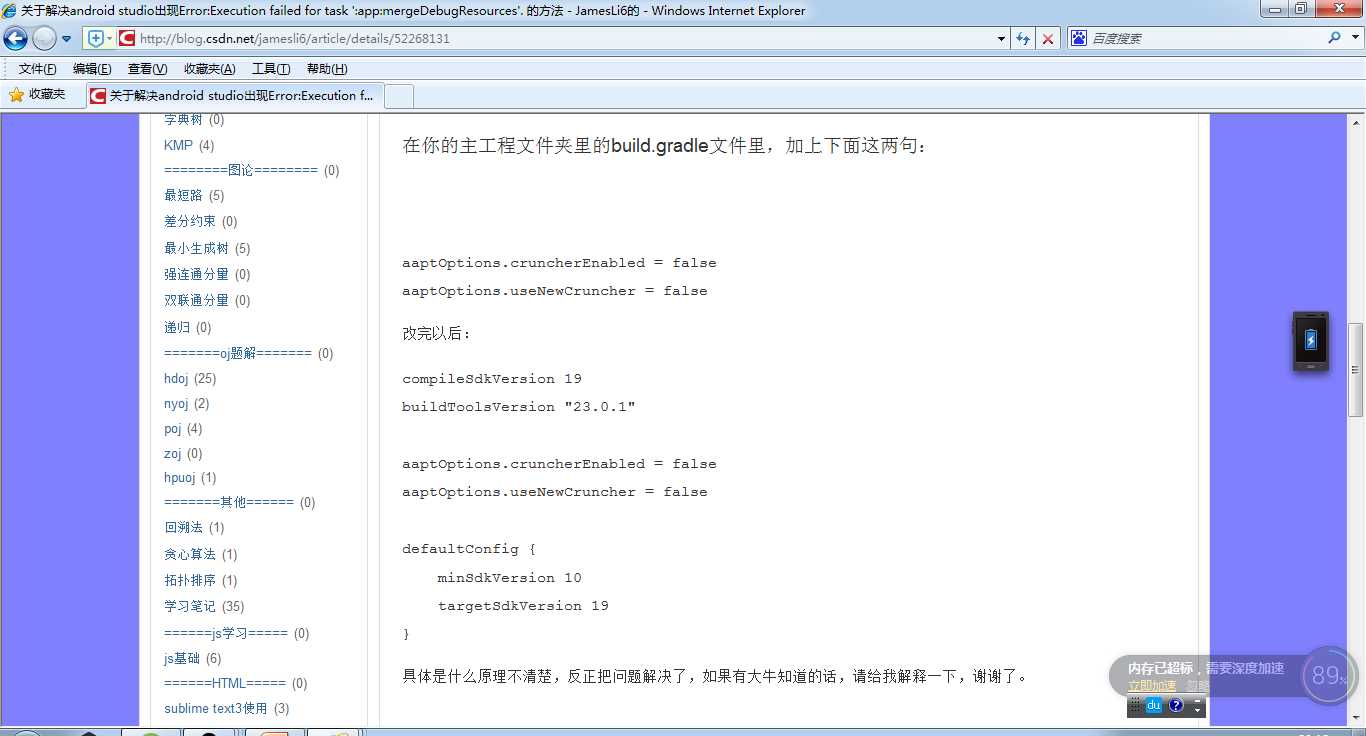Click the input toolbar dotted grip handle
The height and width of the screenshot is (736, 1366).
point(1135,705)
